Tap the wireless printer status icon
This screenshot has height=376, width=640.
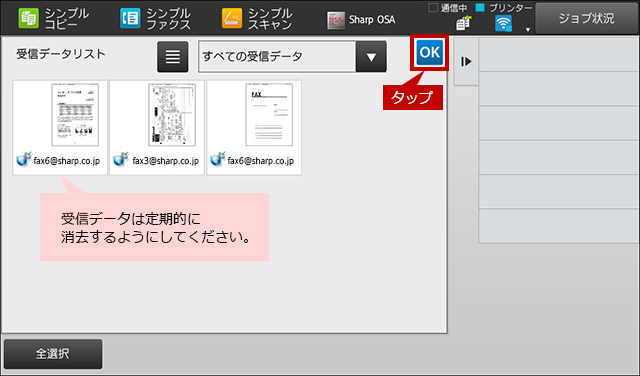point(503,23)
